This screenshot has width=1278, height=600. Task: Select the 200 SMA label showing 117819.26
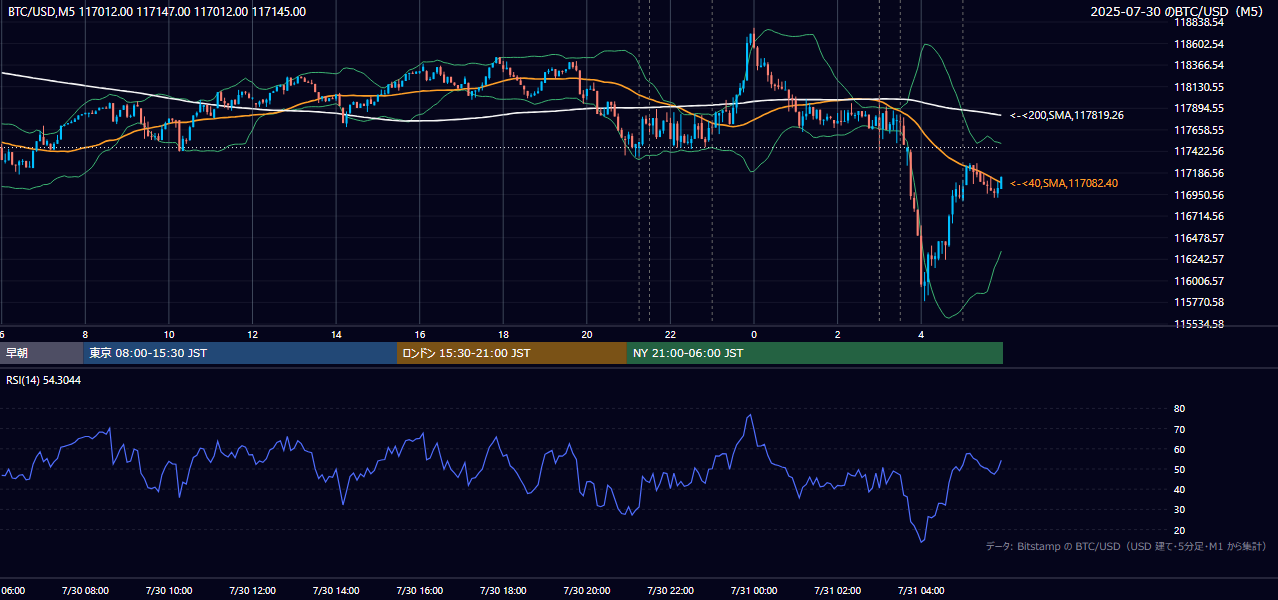tap(1067, 115)
